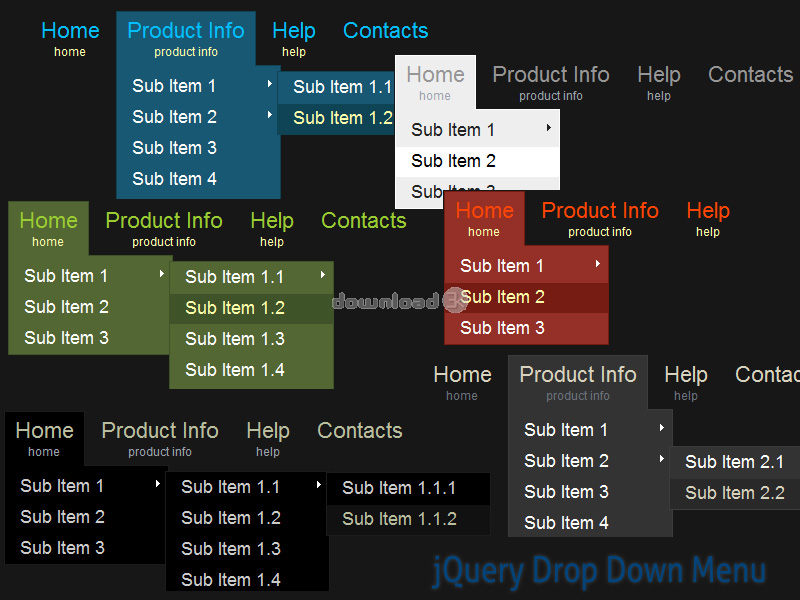
Task: Expand Sub Item 2 arrow in blue dropdown
Action: (269, 115)
